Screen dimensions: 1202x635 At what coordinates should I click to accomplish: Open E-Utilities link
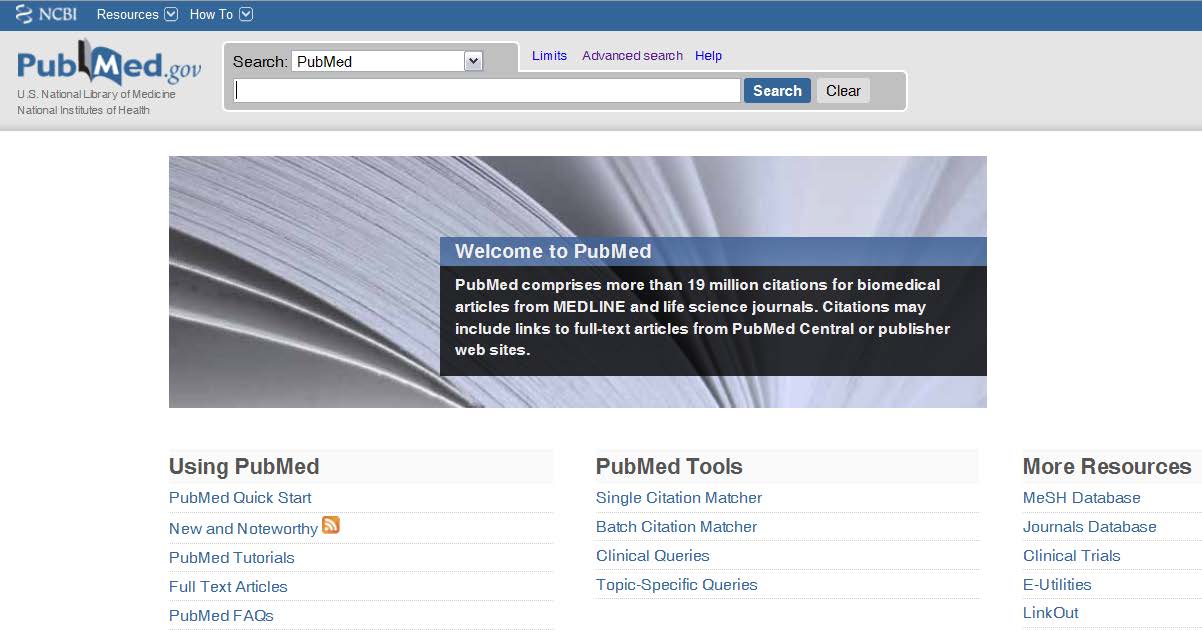(1057, 584)
